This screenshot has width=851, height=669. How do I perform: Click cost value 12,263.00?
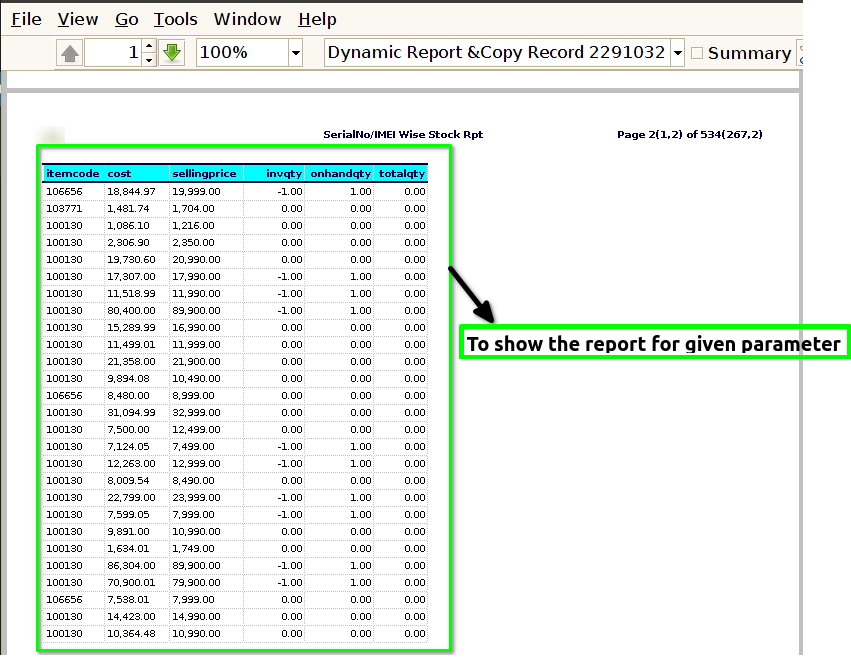click(131, 463)
